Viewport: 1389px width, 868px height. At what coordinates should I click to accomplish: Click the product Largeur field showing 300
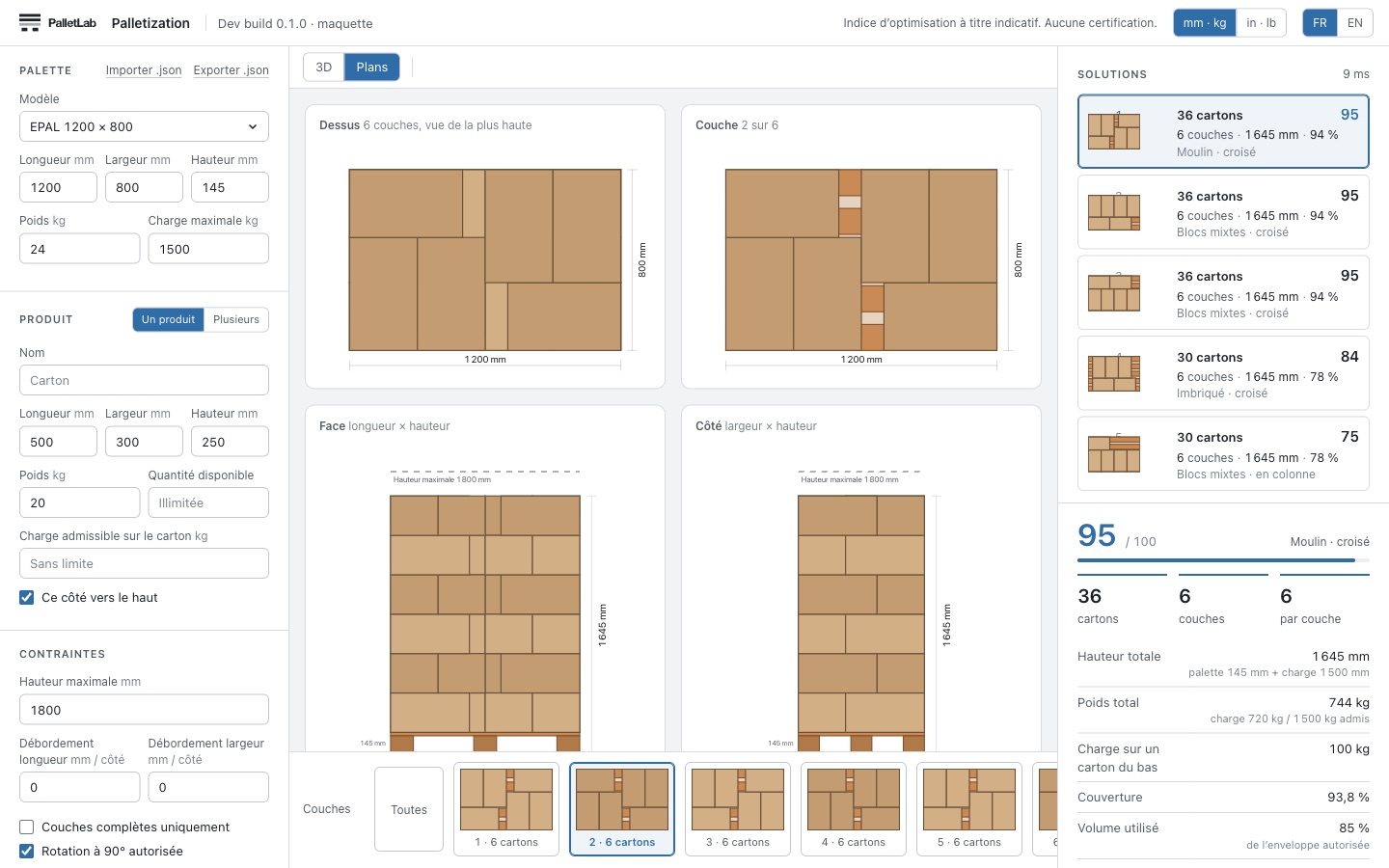coord(144,442)
